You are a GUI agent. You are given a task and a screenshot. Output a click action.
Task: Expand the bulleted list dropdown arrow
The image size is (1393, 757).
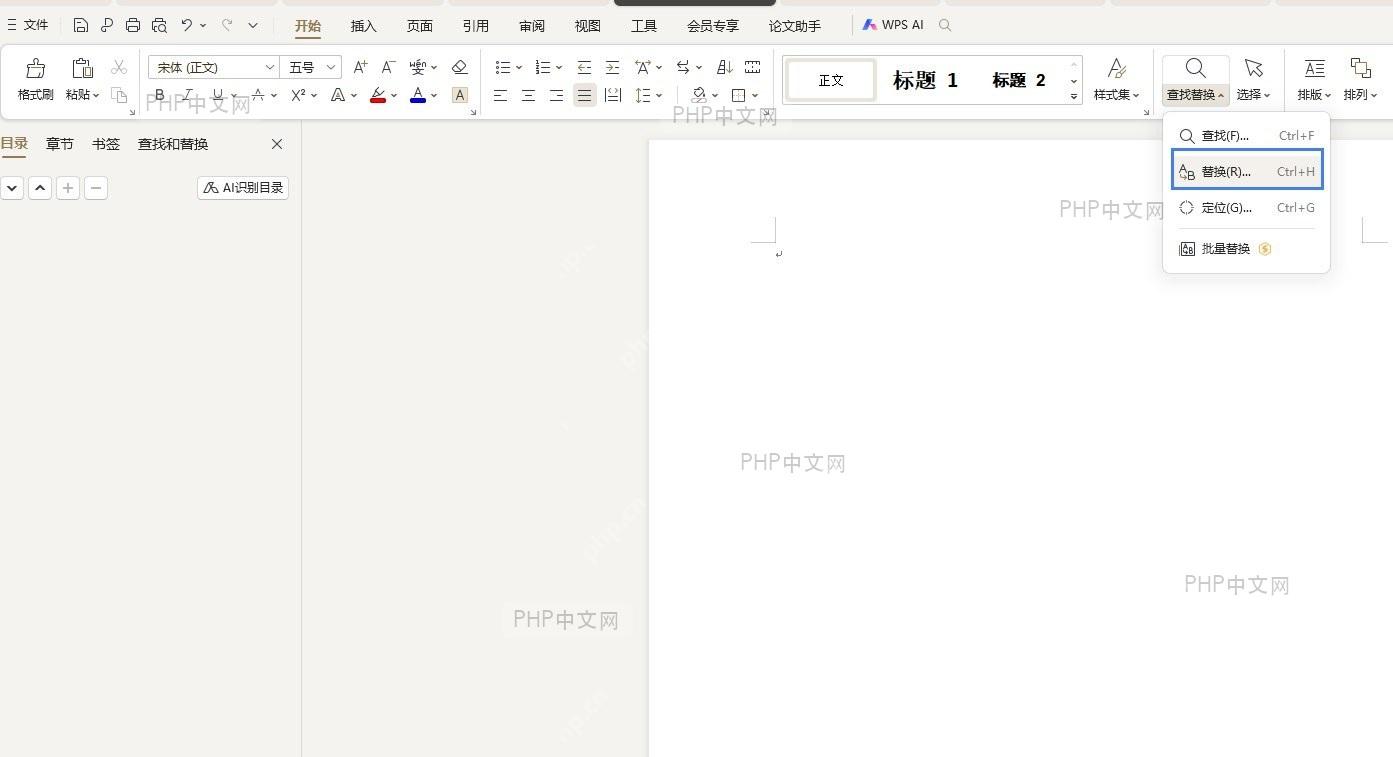tap(519, 67)
